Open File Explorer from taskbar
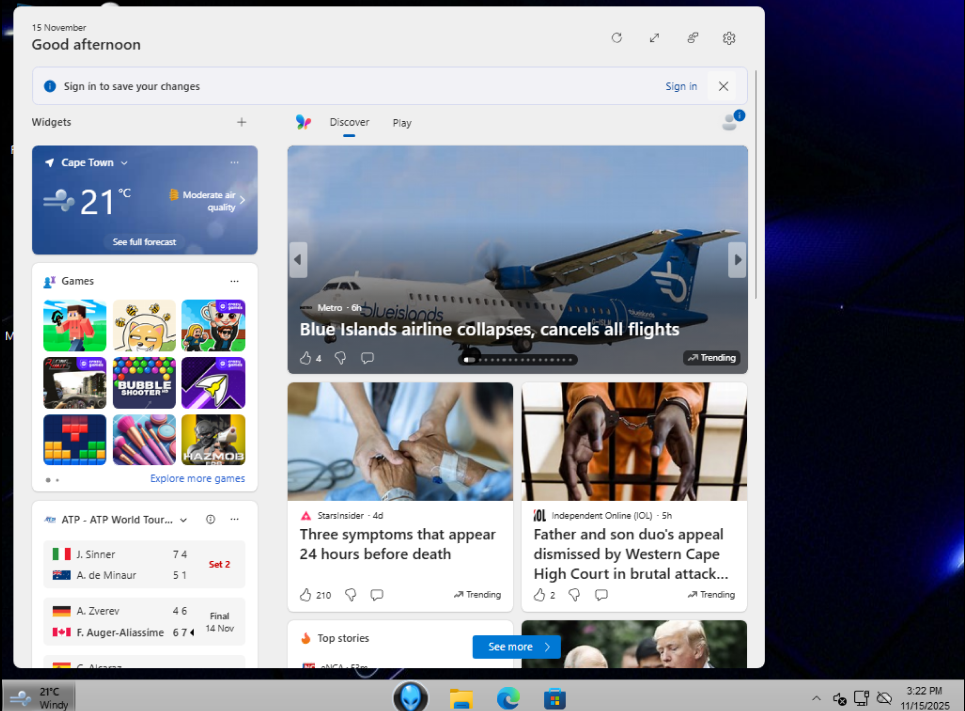 (461, 699)
